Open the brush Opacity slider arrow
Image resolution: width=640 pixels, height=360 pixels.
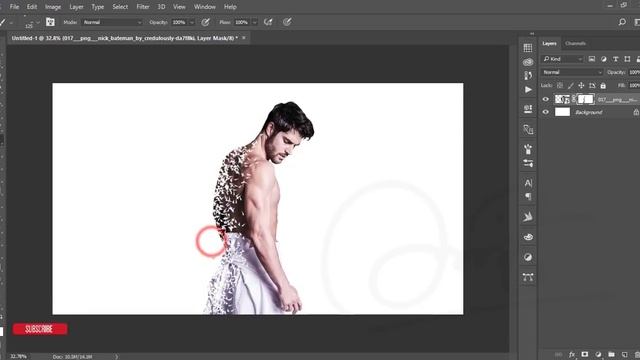[x=192, y=22]
